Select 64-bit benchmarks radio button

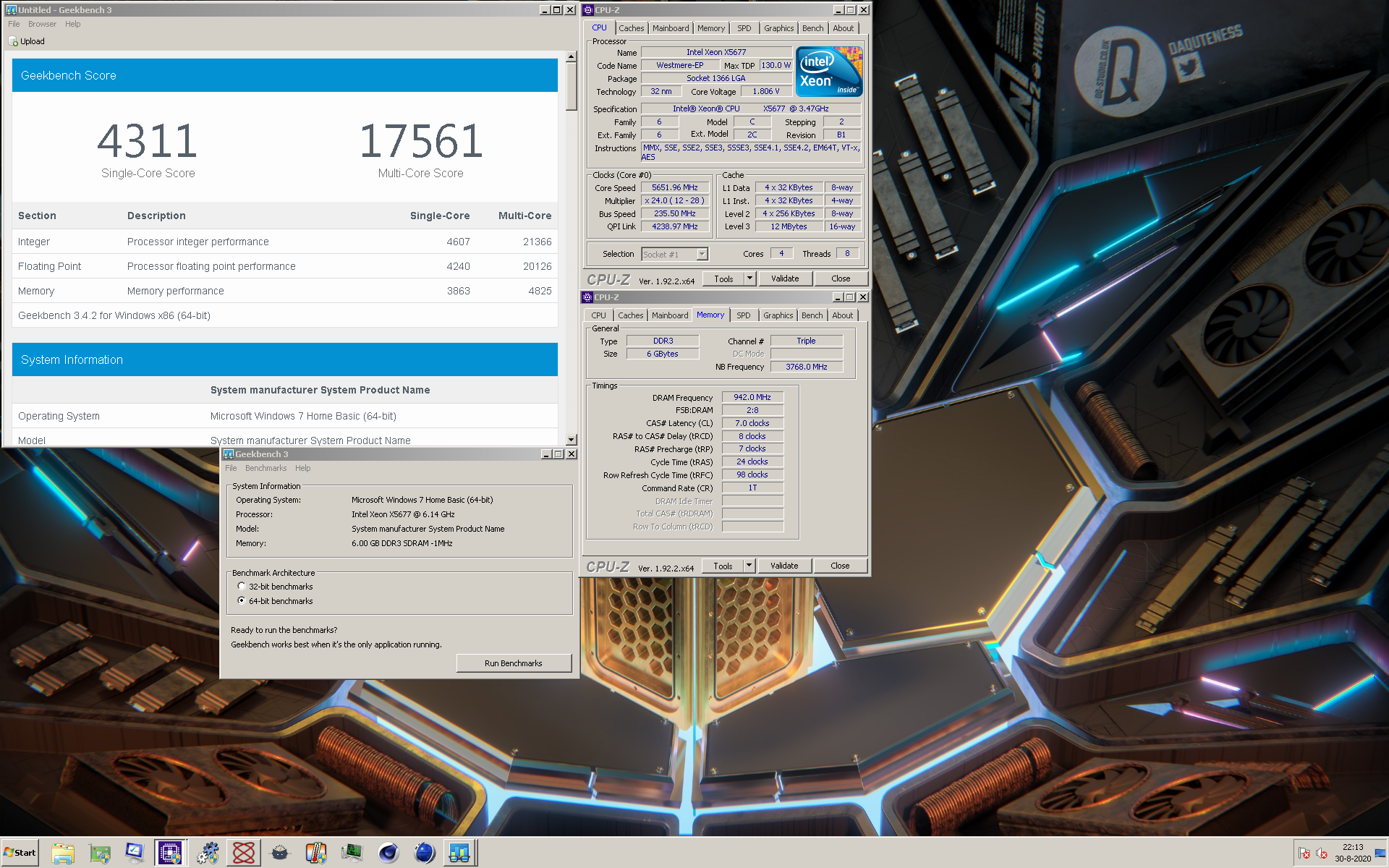(242, 601)
